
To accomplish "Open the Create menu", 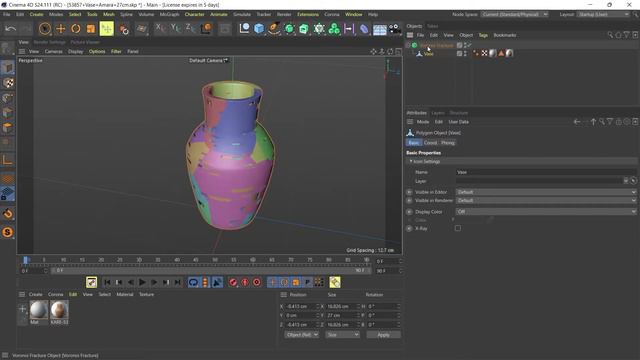I will pos(36,14).
